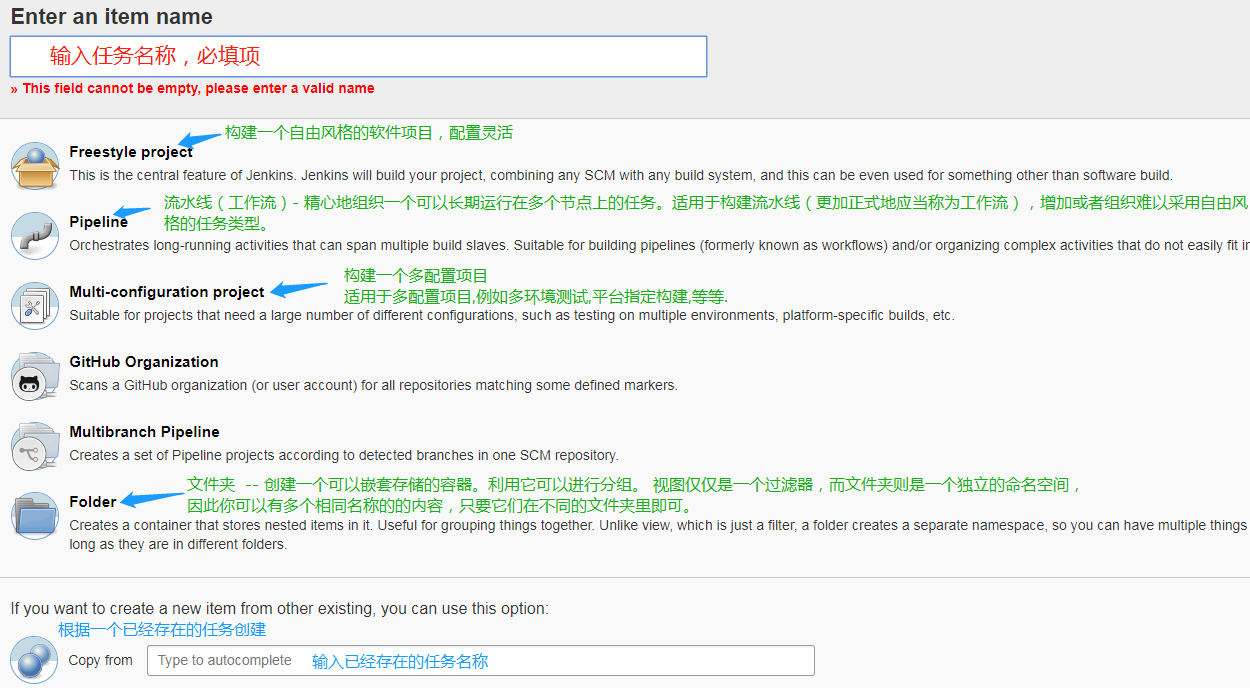Image resolution: width=1250 pixels, height=688 pixels.
Task: Click the Freestyle project box icon
Action: [35, 165]
